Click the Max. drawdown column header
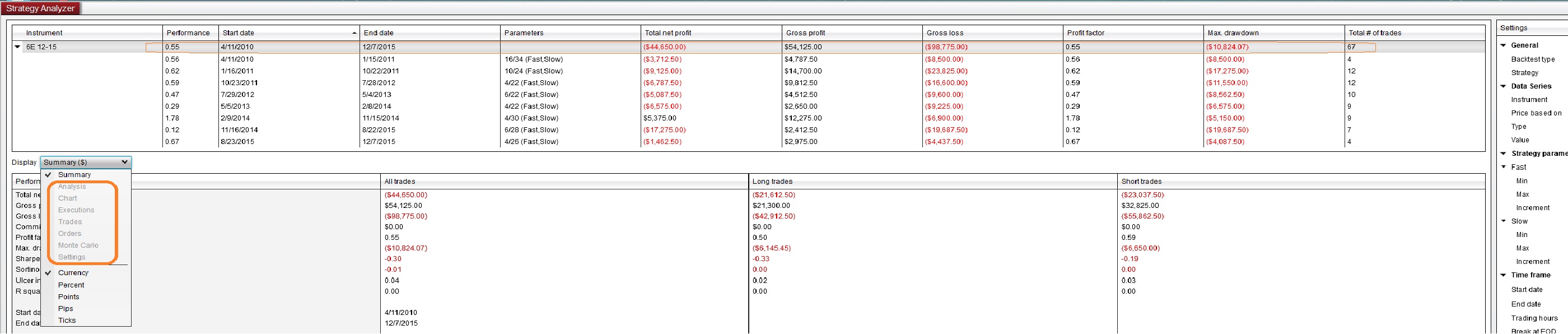Viewport: 1568px width, 334px height. point(1233,33)
